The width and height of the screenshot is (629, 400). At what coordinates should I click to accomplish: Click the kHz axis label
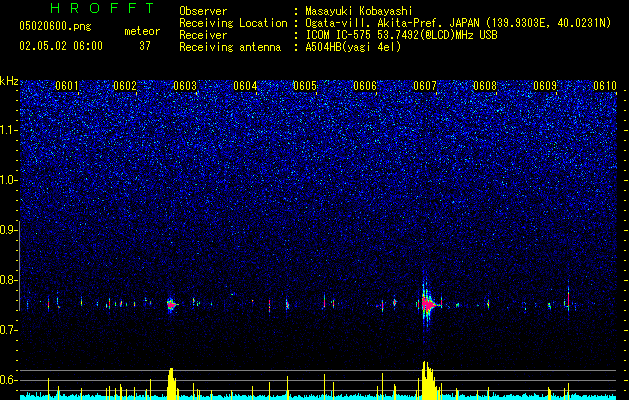(x=9, y=81)
